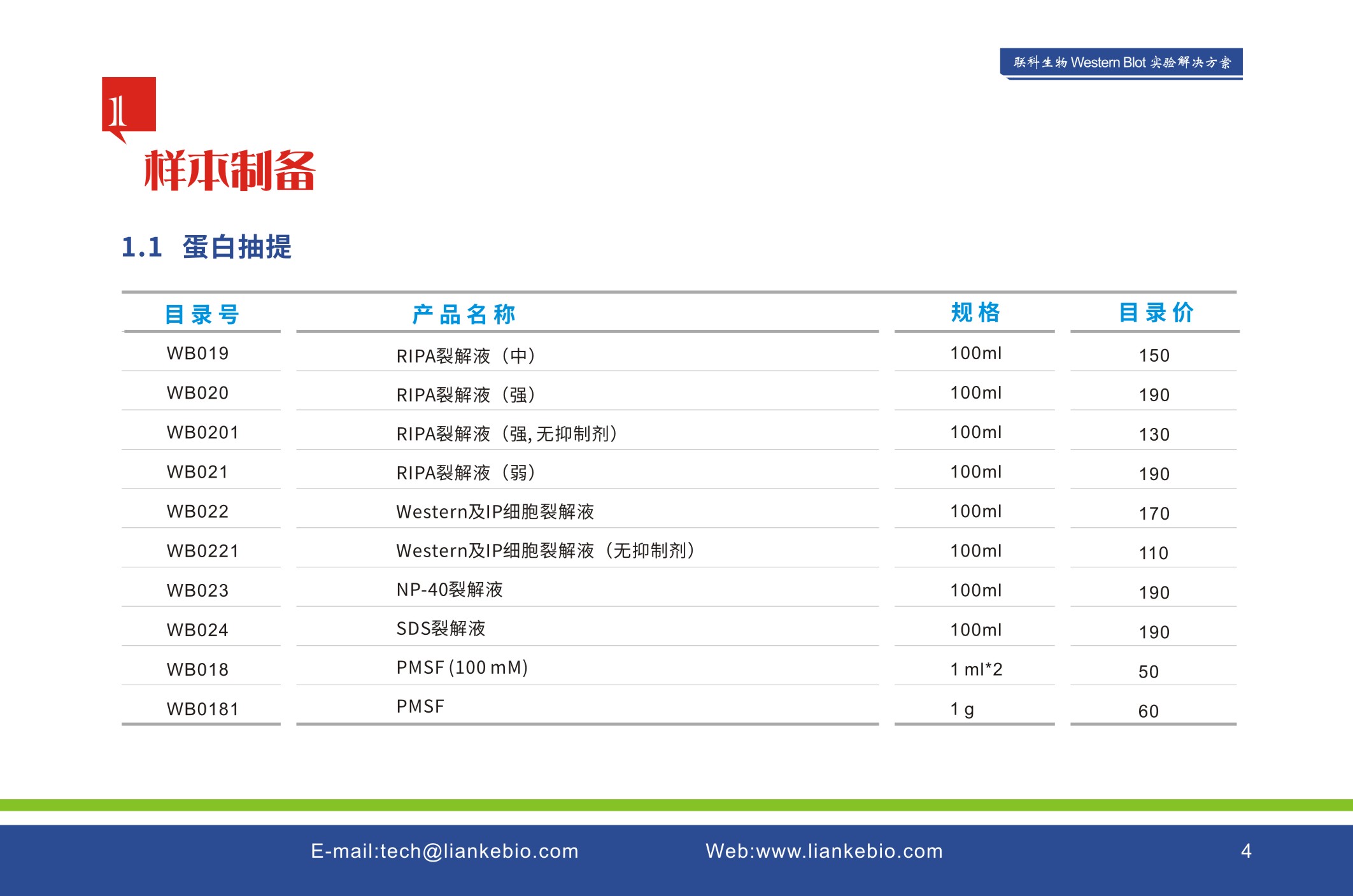The height and width of the screenshot is (896, 1353).
Task: Select PMSF (100 mM) product name
Action: click(462, 667)
